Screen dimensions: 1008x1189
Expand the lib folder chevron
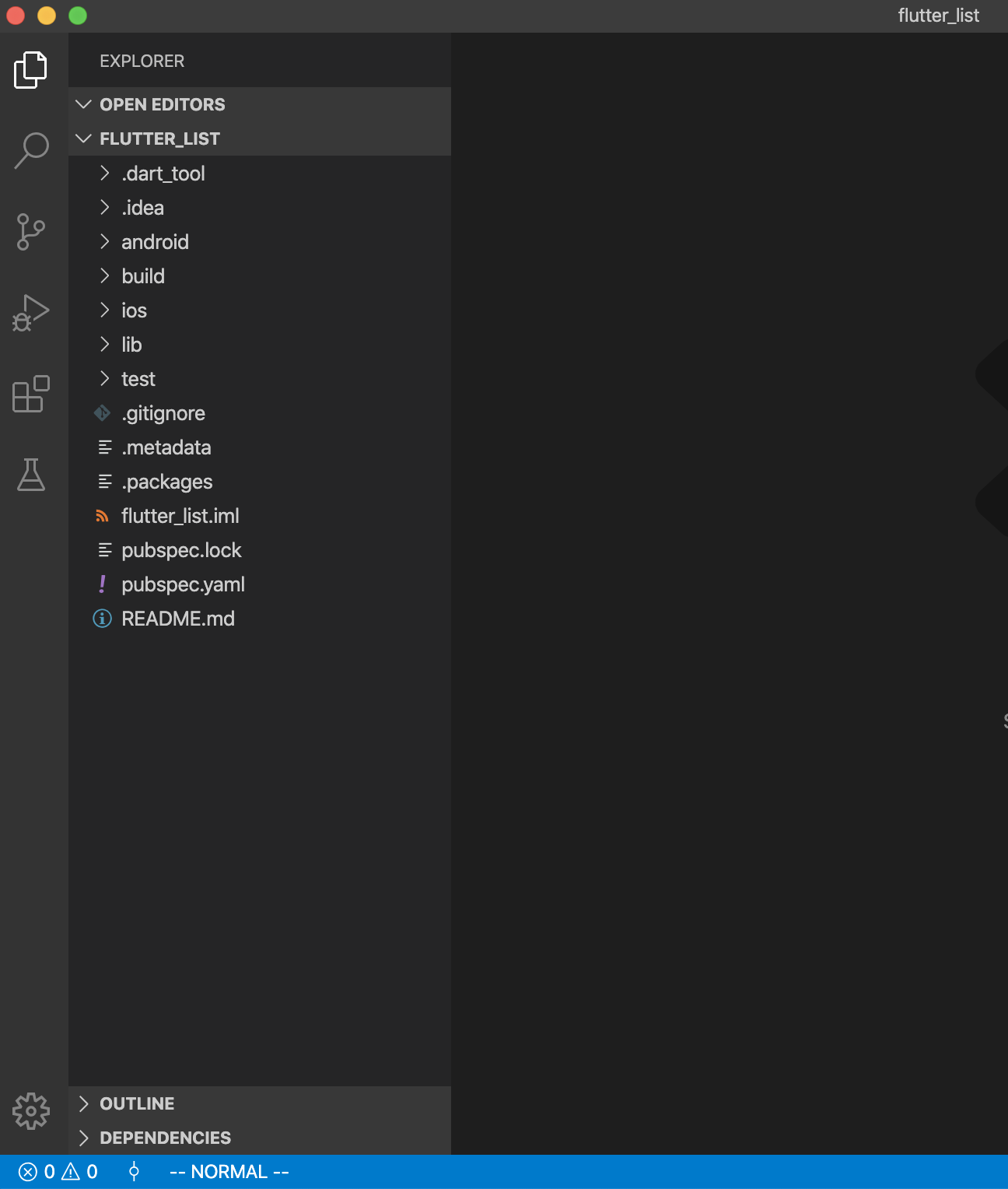tap(105, 344)
